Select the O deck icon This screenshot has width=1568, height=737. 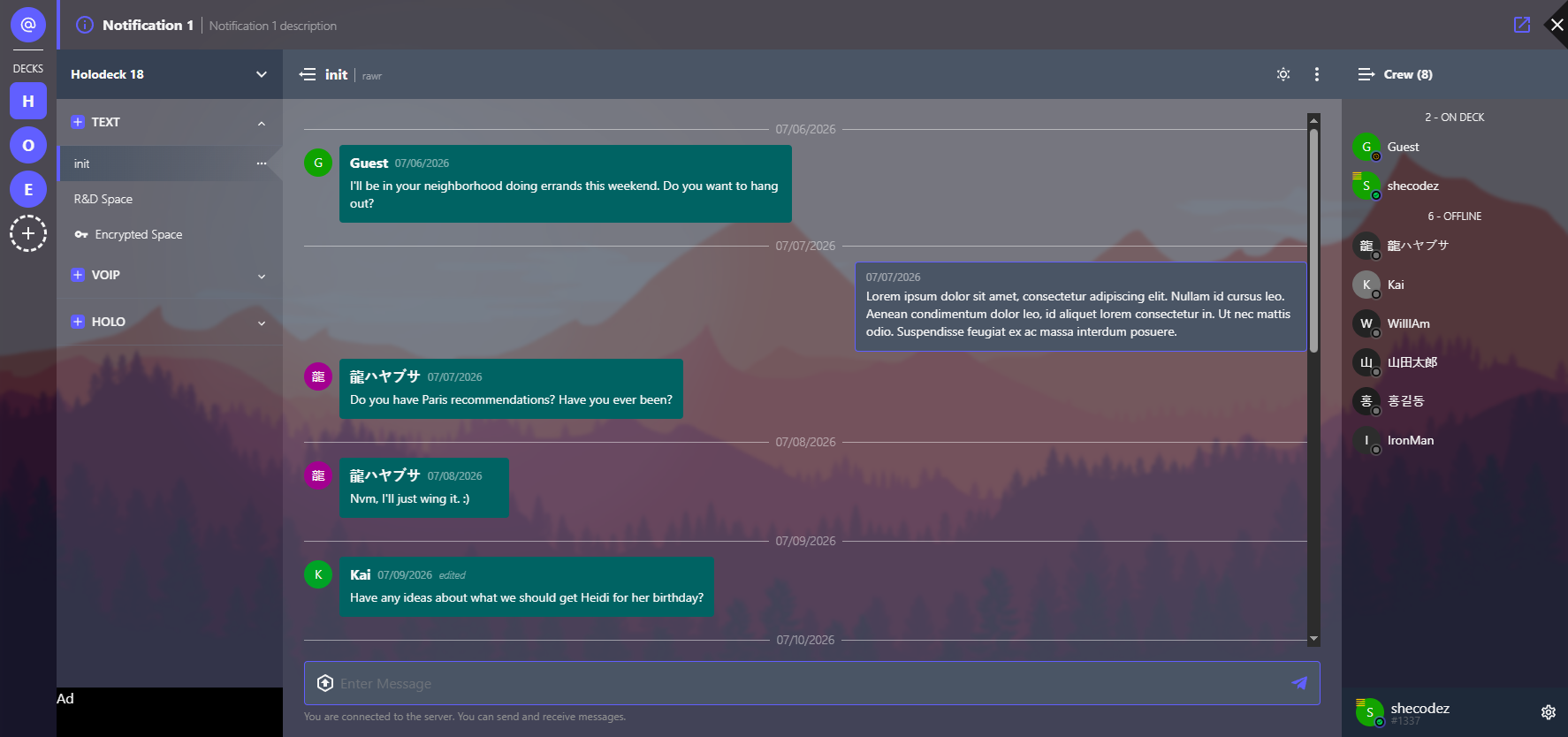pyautogui.click(x=28, y=145)
